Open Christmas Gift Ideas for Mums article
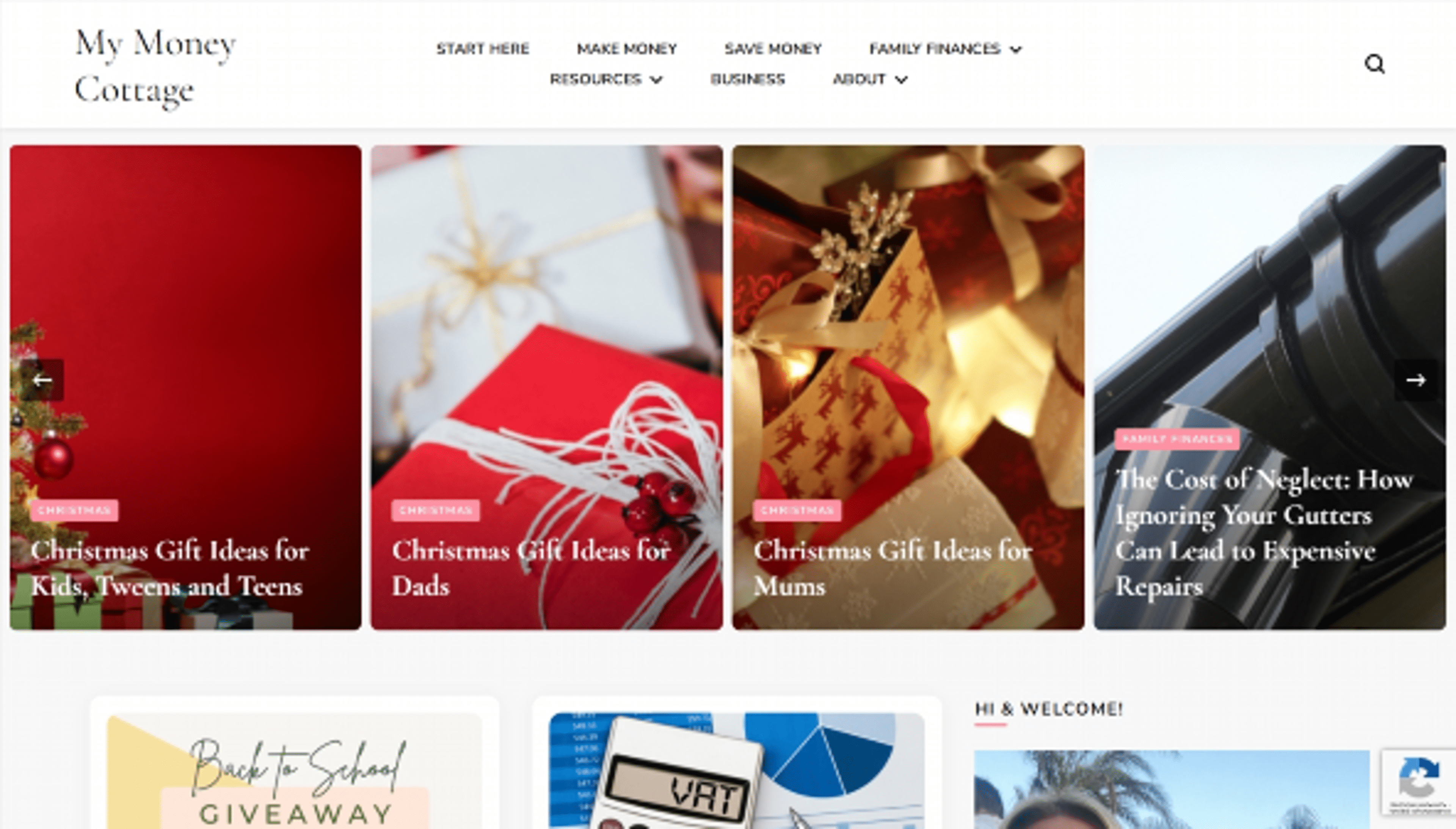The height and width of the screenshot is (829, 1456). point(892,568)
